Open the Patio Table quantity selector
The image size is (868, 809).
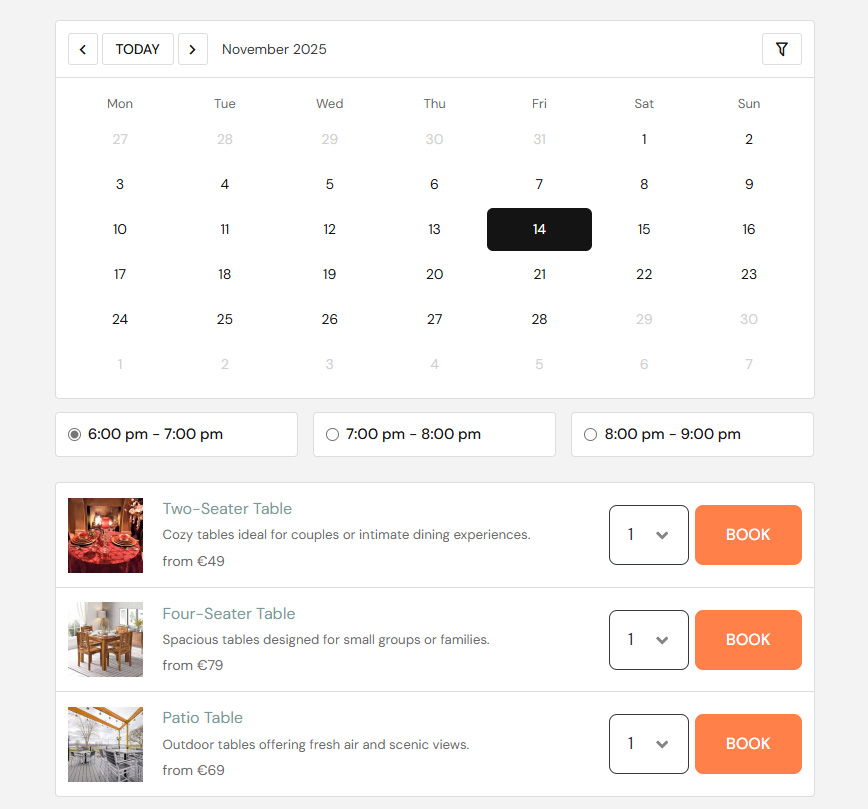coord(648,744)
